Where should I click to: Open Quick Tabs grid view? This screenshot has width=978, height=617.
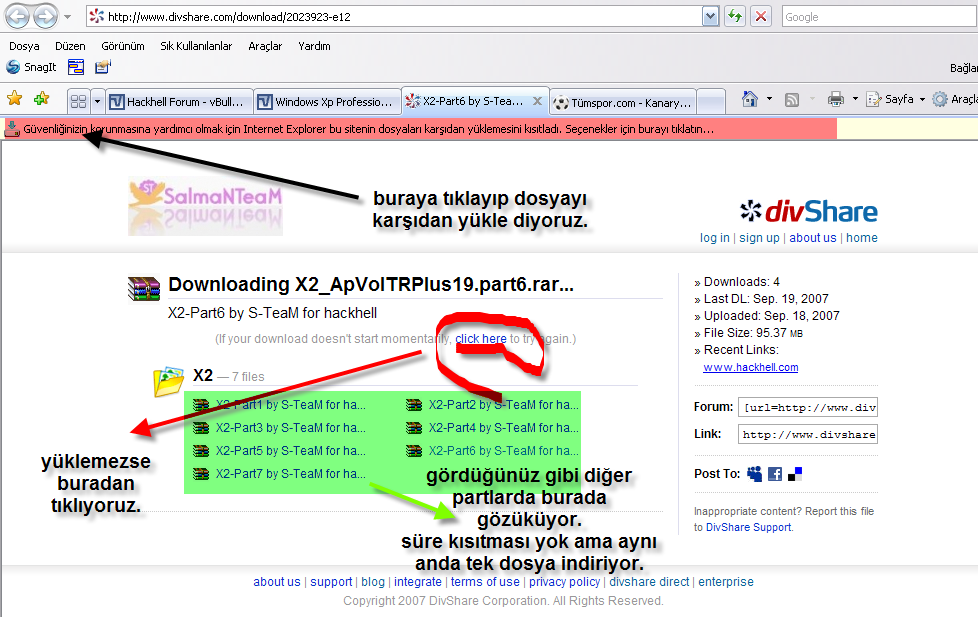click(79, 101)
